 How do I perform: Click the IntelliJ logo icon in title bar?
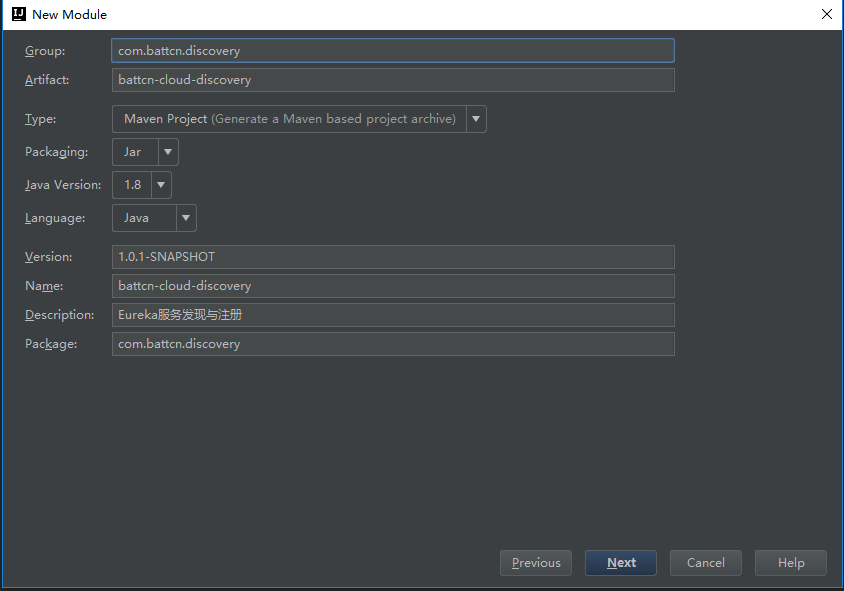coord(18,14)
